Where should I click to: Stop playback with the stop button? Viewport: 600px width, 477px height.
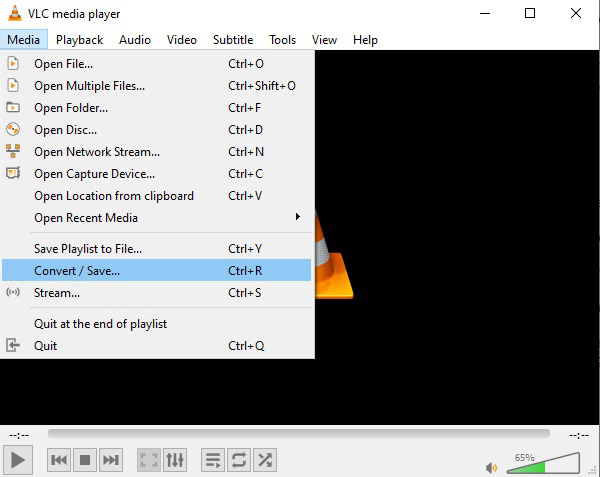85,460
